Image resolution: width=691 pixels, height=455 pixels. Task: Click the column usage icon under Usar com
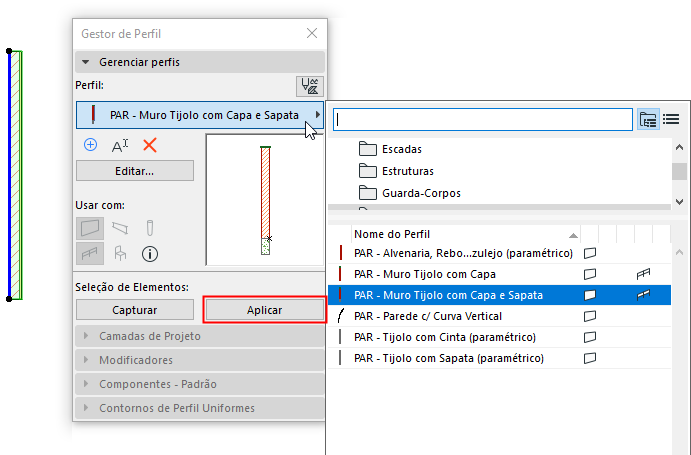(x=150, y=228)
